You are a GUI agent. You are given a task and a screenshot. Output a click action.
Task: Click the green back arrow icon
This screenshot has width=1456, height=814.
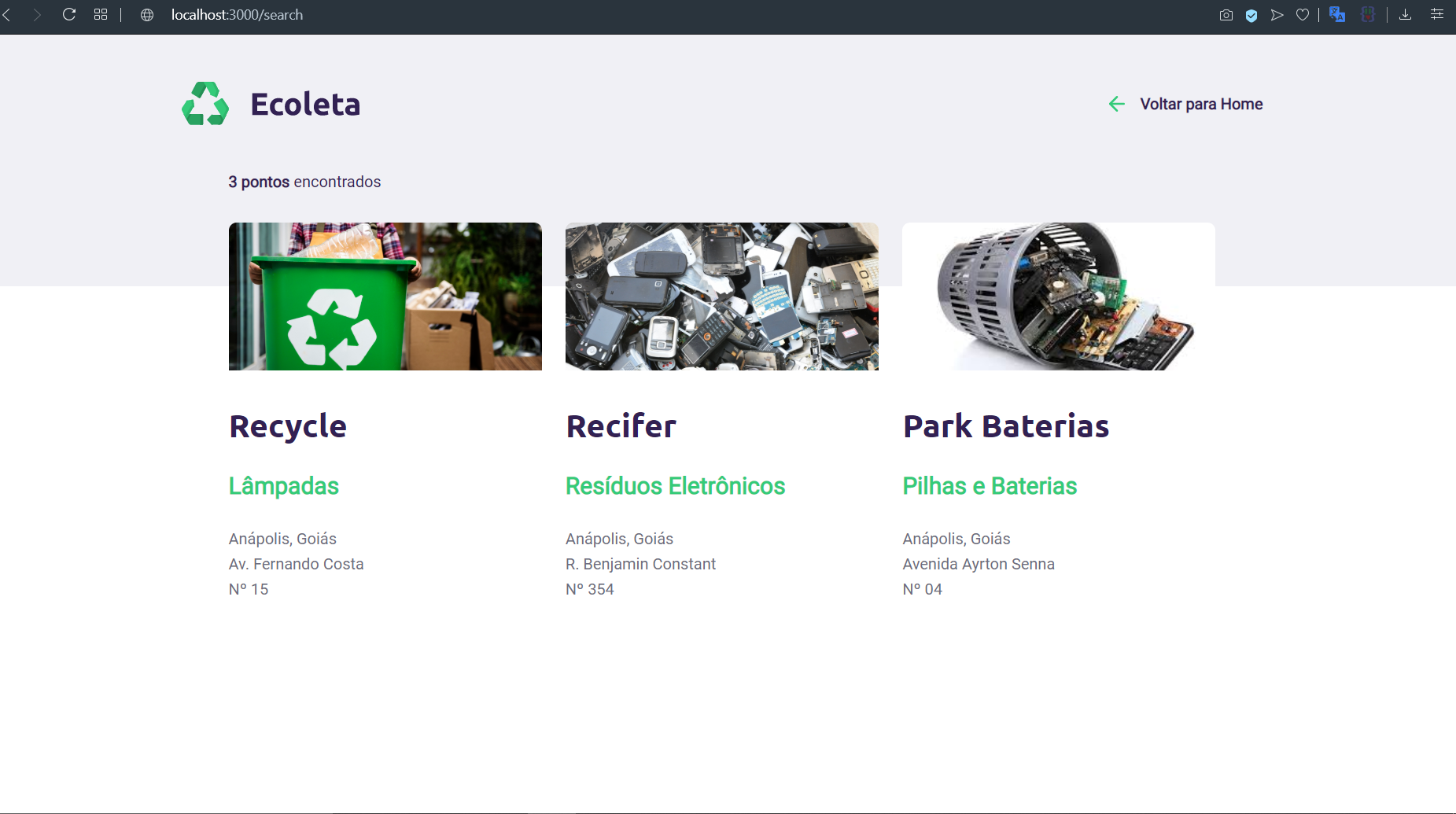[x=1116, y=104]
